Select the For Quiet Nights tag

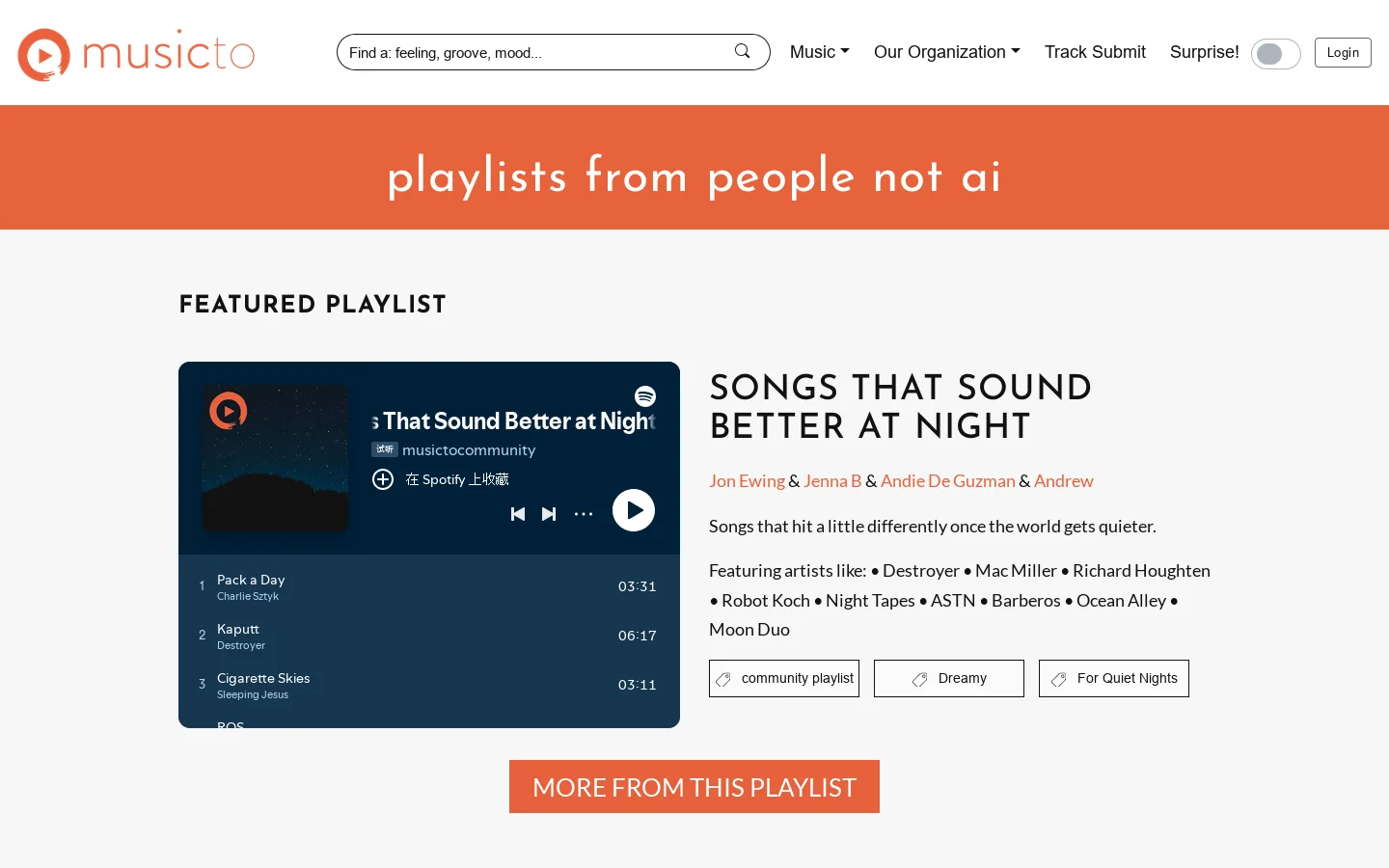pos(1114,678)
